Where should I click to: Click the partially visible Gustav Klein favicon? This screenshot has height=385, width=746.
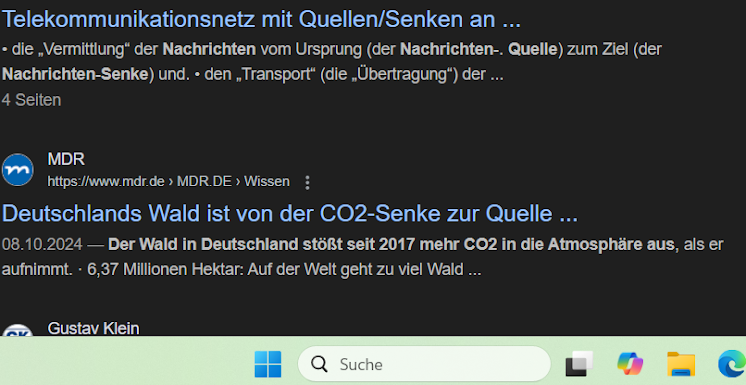18,330
